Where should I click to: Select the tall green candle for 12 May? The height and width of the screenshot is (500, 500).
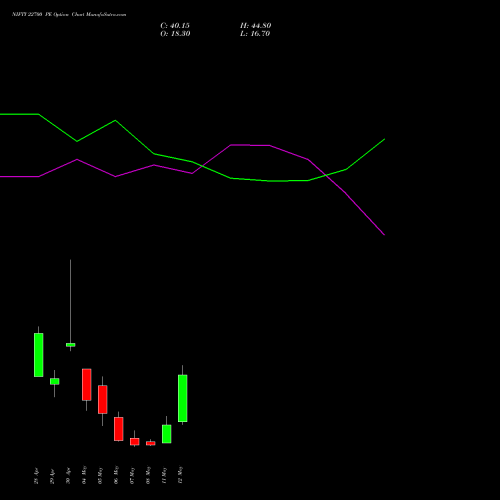183,398
